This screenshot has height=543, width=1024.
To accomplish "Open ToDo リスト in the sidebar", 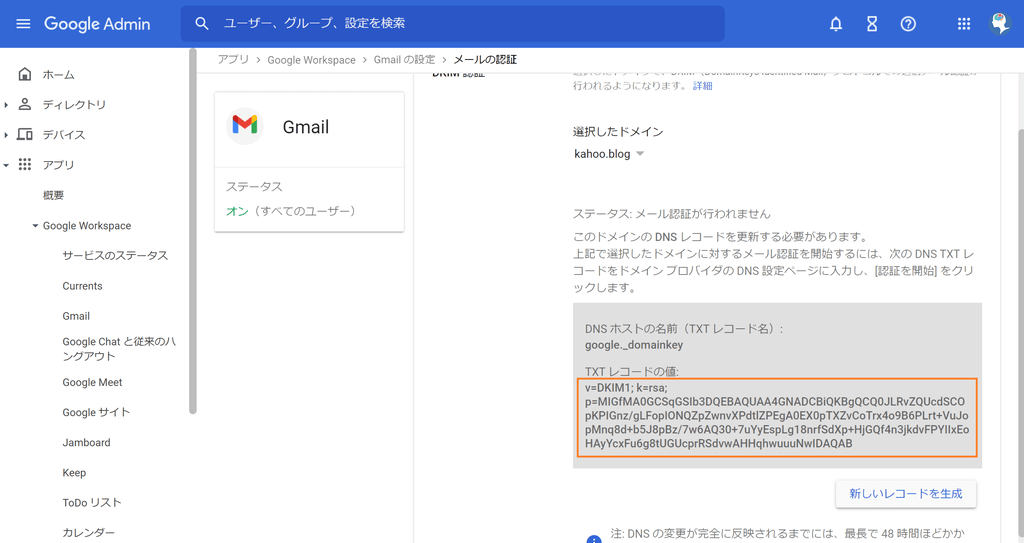I will [92, 502].
